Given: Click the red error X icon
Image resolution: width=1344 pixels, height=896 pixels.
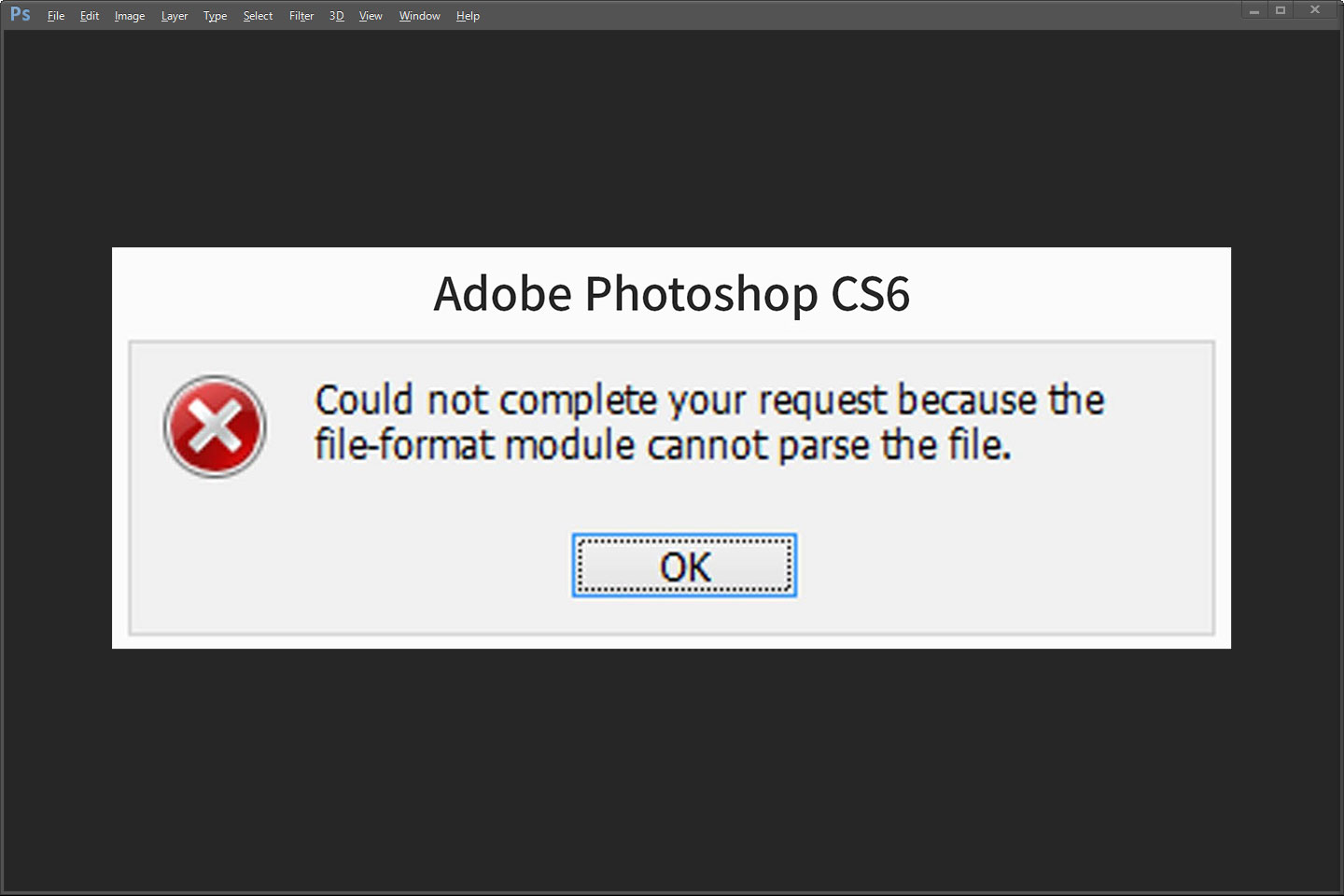Looking at the screenshot, I should pyautogui.click(x=215, y=427).
